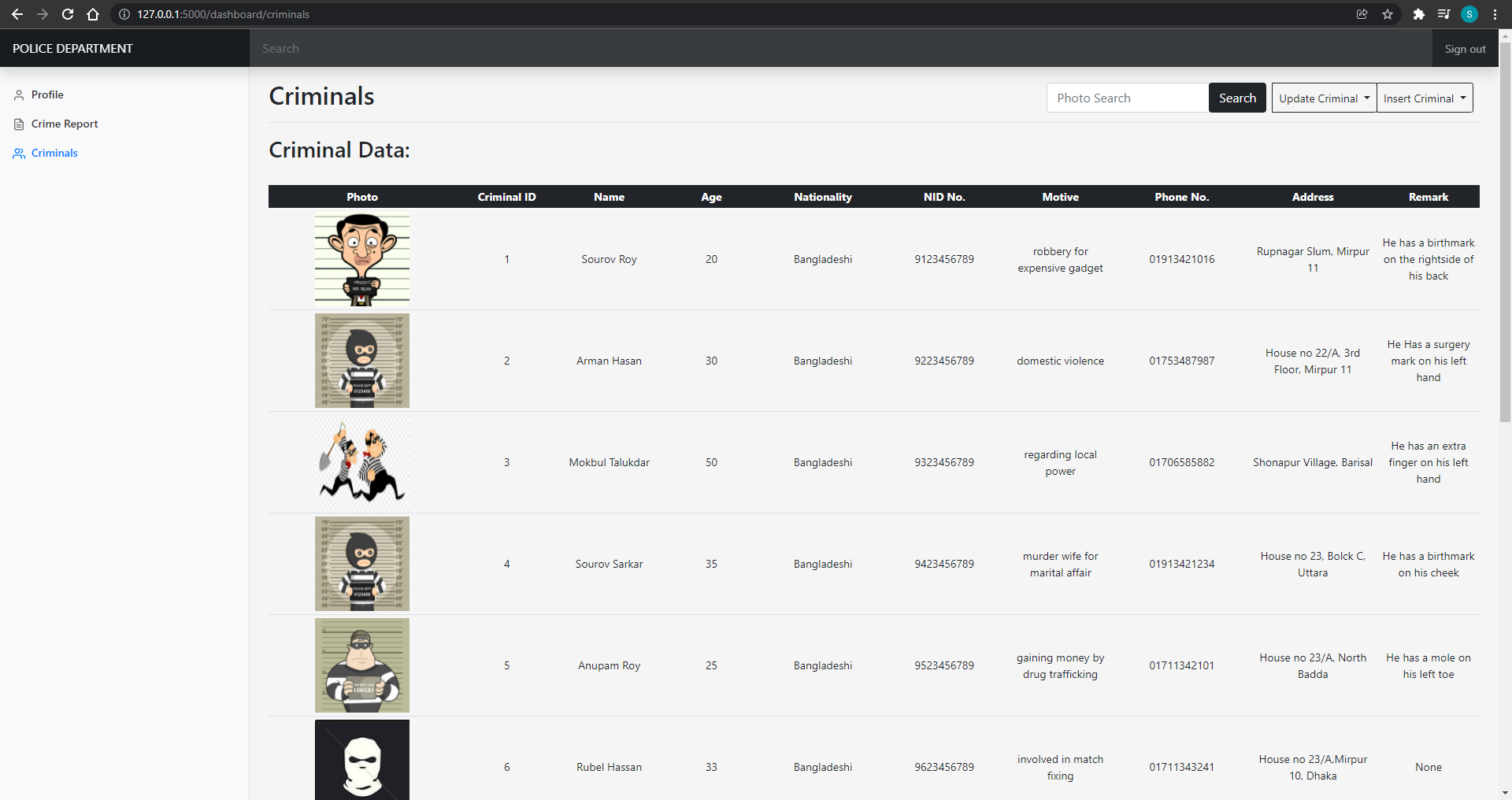Click the share page icon
This screenshot has height=800, width=1512.
point(1362,14)
